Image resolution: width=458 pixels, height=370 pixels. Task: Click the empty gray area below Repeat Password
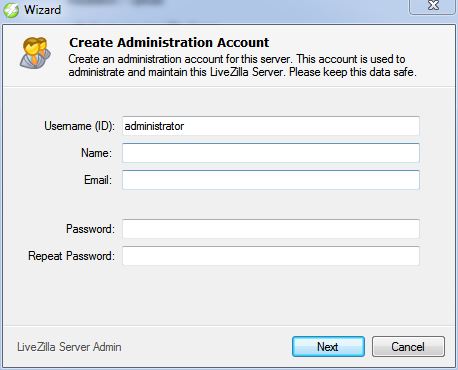coord(229,295)
